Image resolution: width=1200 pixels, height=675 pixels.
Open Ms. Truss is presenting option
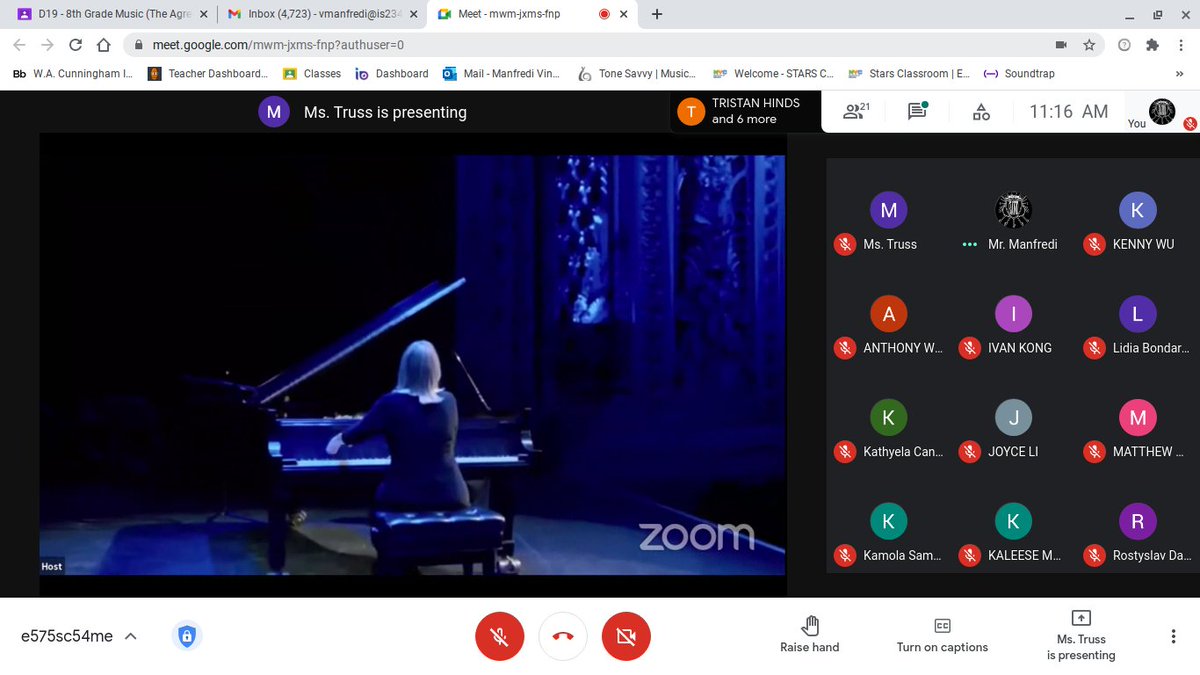pos(1081,635)
